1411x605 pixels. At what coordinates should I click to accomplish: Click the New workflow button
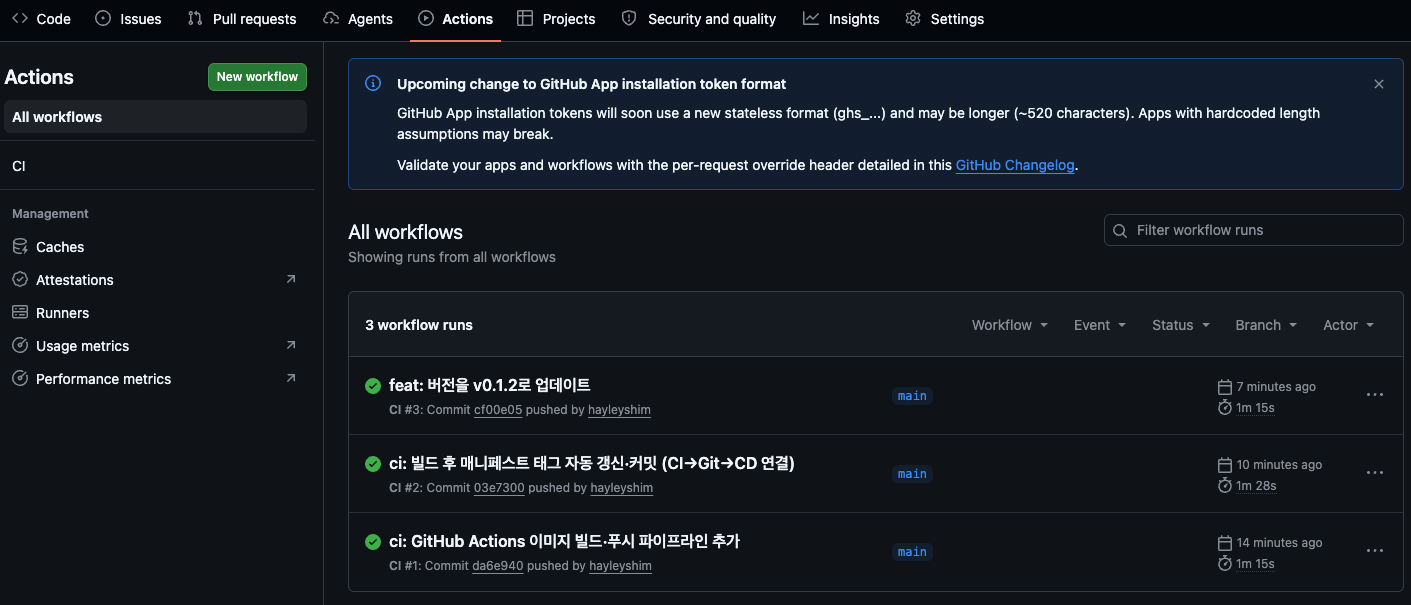point(257,77)
